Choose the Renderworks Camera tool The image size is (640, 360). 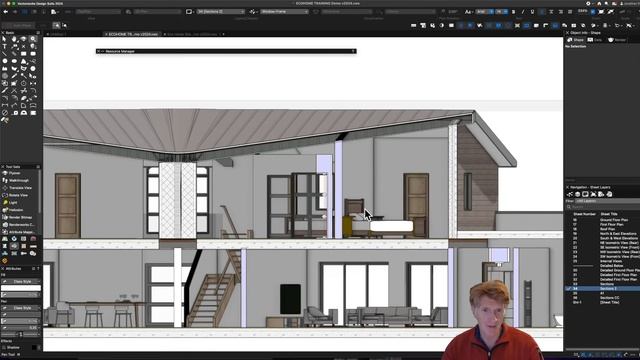(x=20, y=224)
